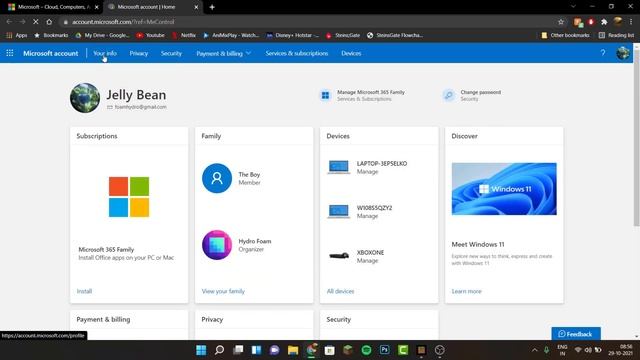Open the Chrome three-dot menu
640x360 pixels.
[x=631, y=22]
